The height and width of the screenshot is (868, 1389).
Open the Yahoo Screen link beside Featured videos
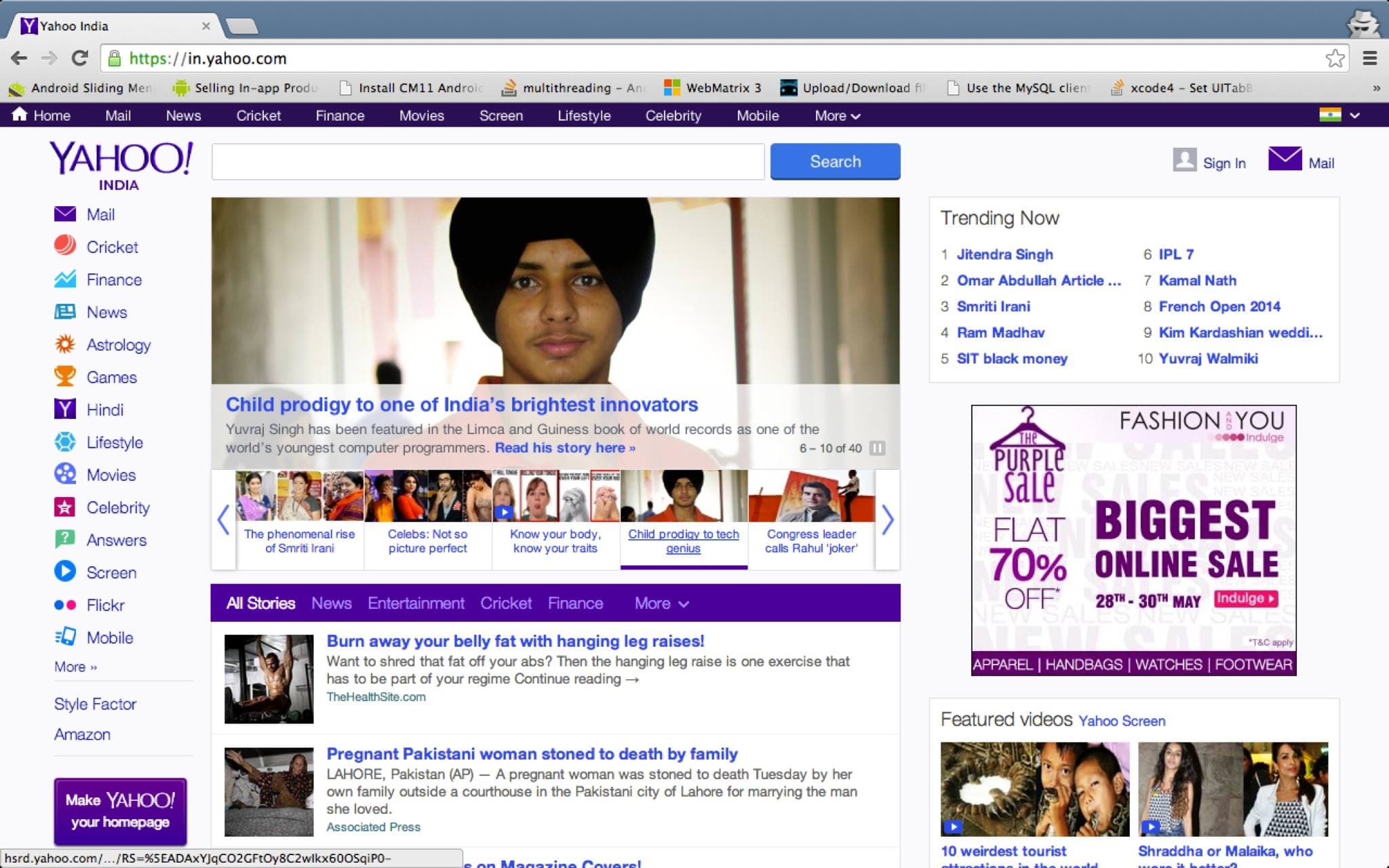(1122, 721)
